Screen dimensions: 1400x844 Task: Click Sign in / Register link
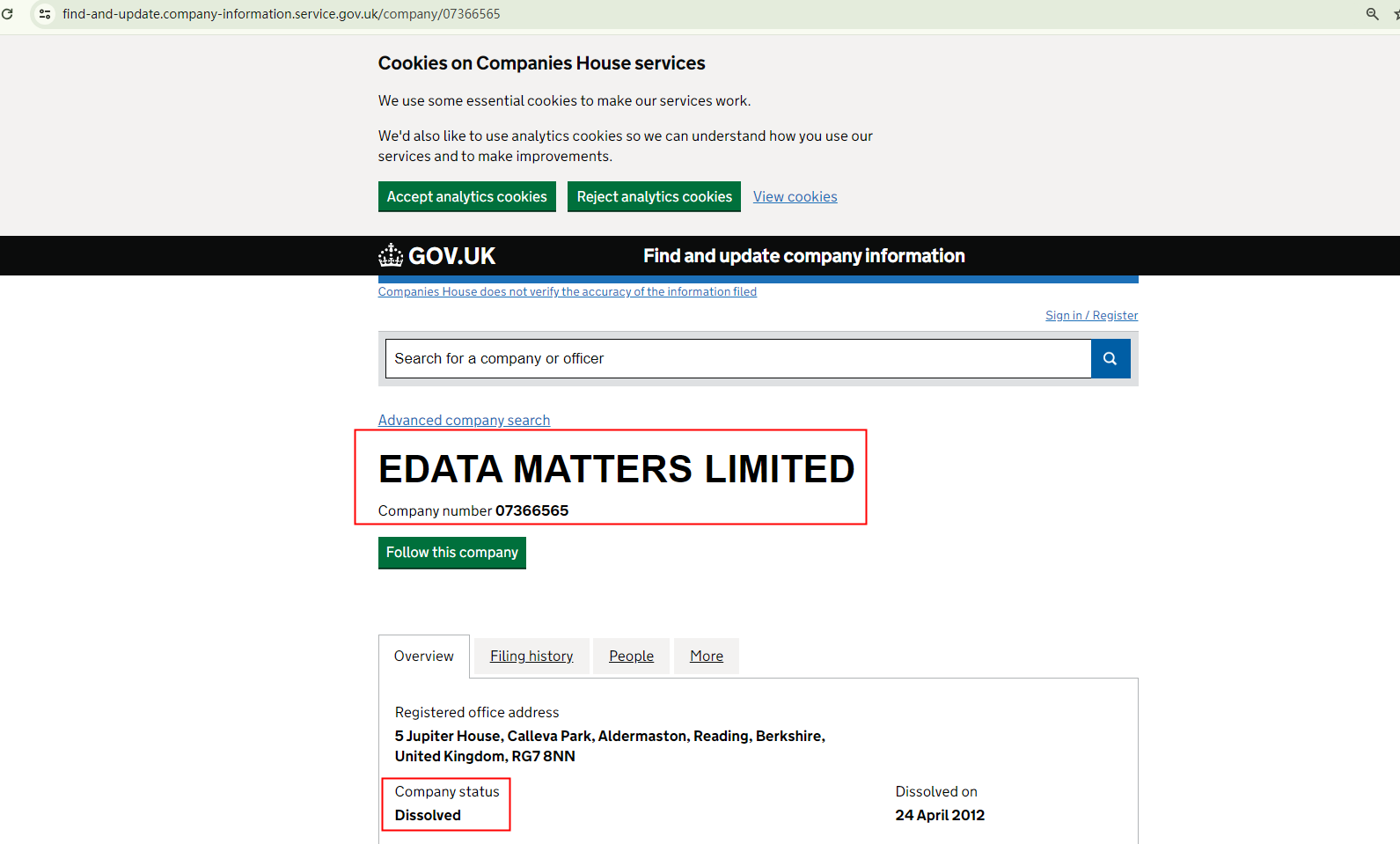[x=1091, y=316]
